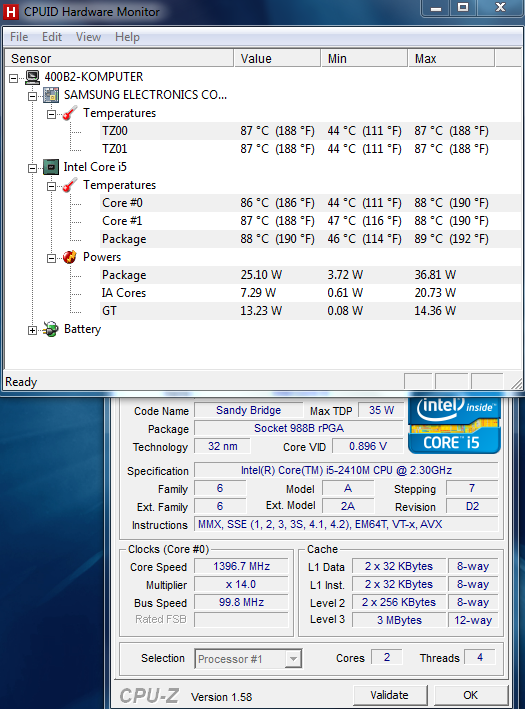The image size is (525, 709).
Task: Click the red HWMonitor title bar icon
Action: point(11,12)
